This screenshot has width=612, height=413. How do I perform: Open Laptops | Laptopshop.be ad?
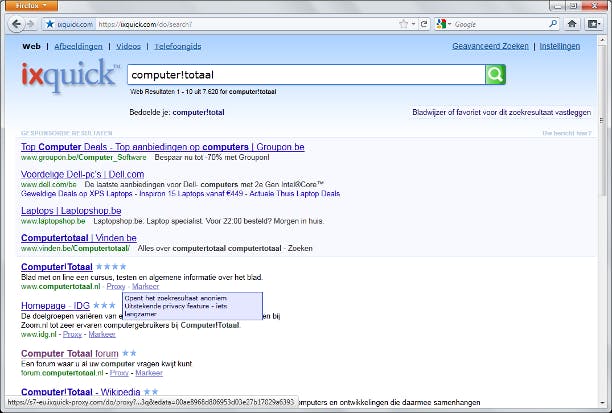71,211
